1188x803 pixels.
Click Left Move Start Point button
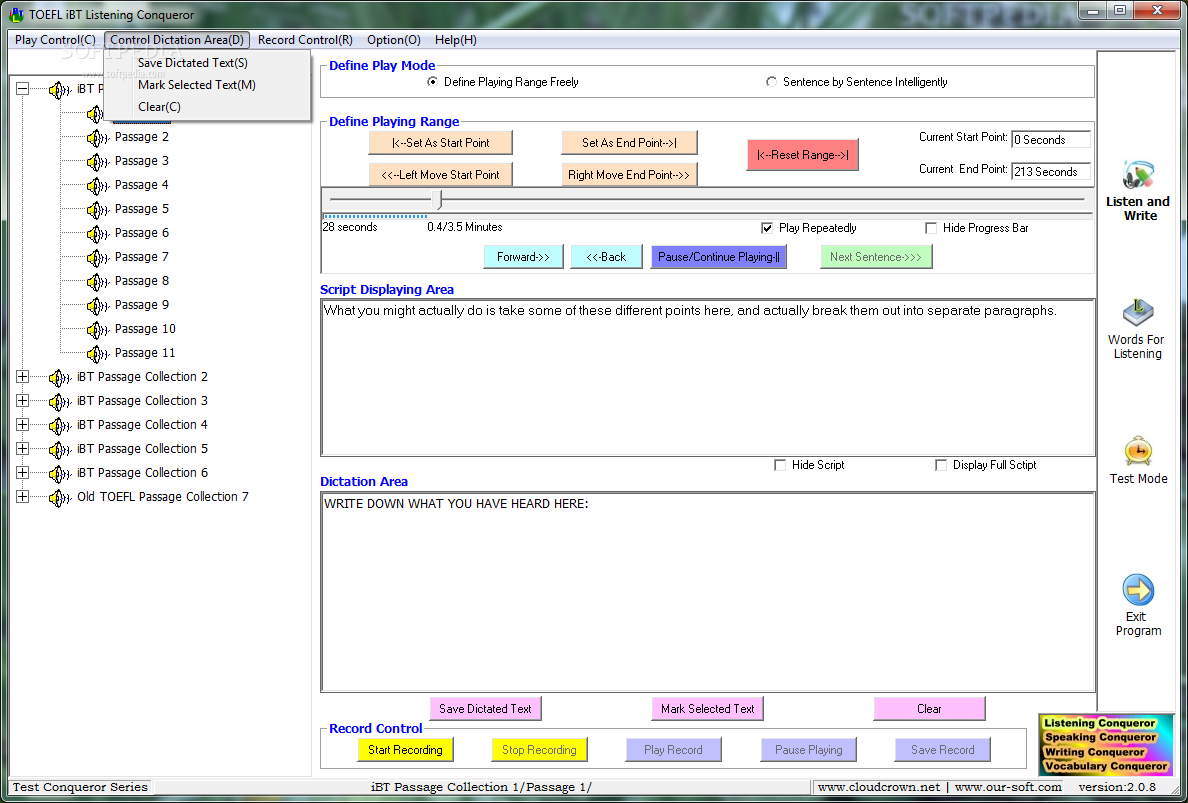click(440, 174)
